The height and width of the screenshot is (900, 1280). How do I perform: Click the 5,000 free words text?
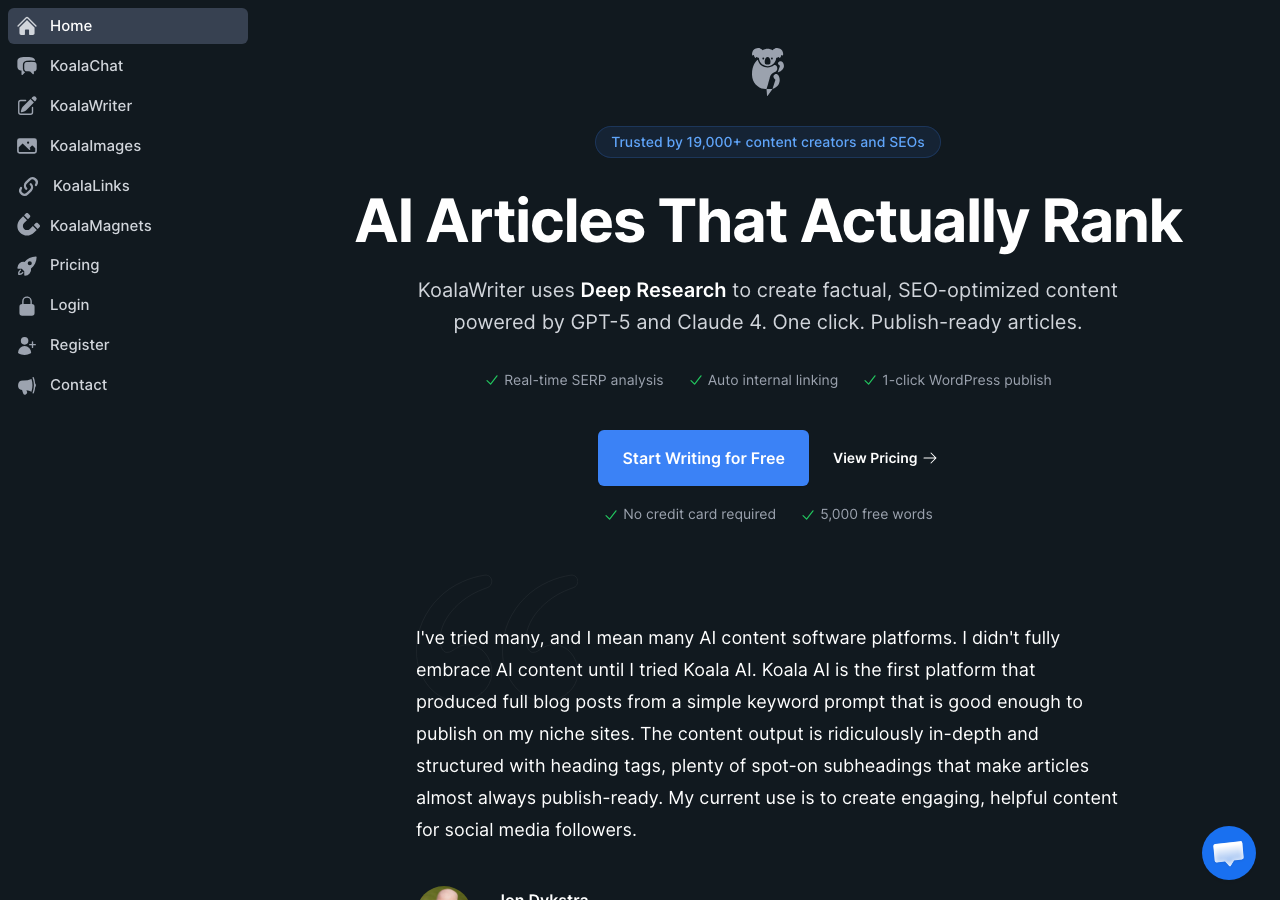click(876, 514)
